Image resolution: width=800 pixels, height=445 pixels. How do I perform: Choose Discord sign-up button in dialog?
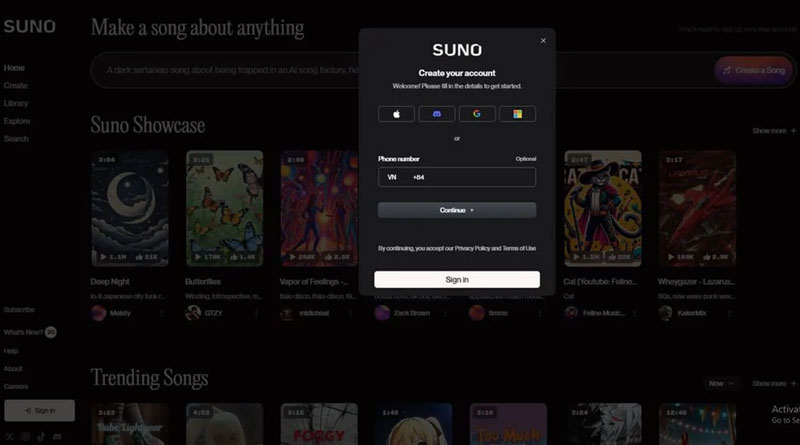tap(436, 114)
